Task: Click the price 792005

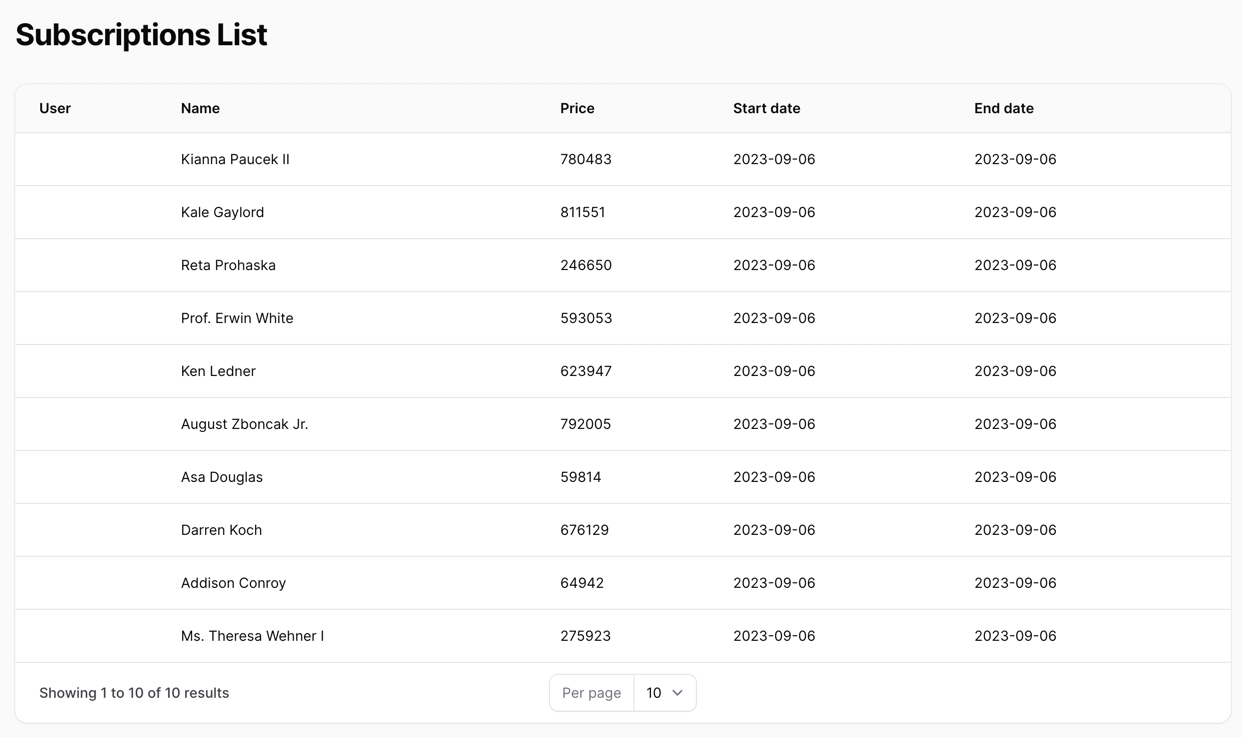Action: [586, 424]
